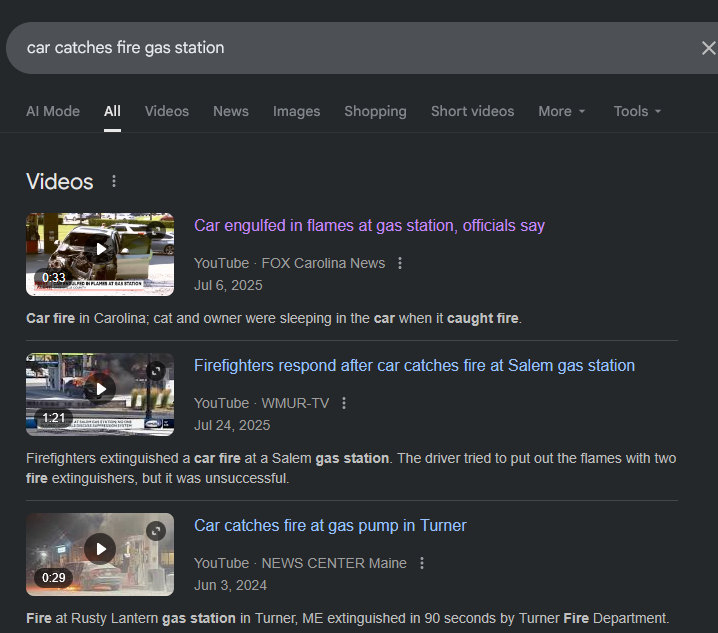Click the 0:29 duration badge on Turner video
The height and width of the screenshot is (633, 718).
pos(54,578)
